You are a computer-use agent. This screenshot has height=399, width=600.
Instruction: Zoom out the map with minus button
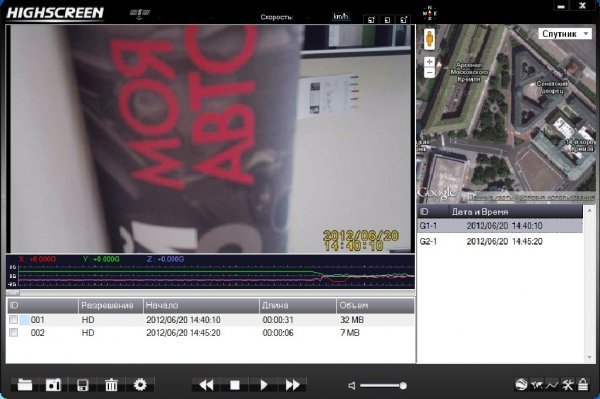[x=429, y=72]
